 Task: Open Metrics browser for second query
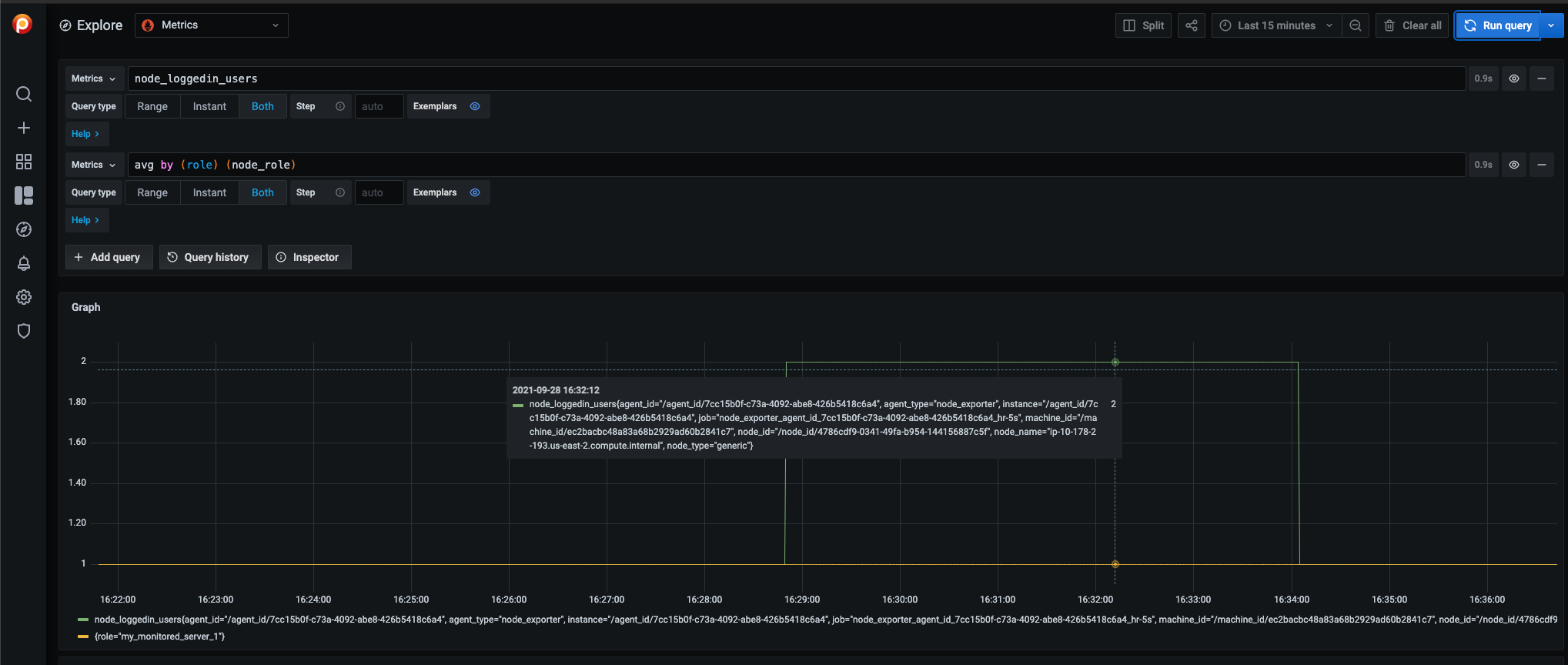click(x=94, y=165)
